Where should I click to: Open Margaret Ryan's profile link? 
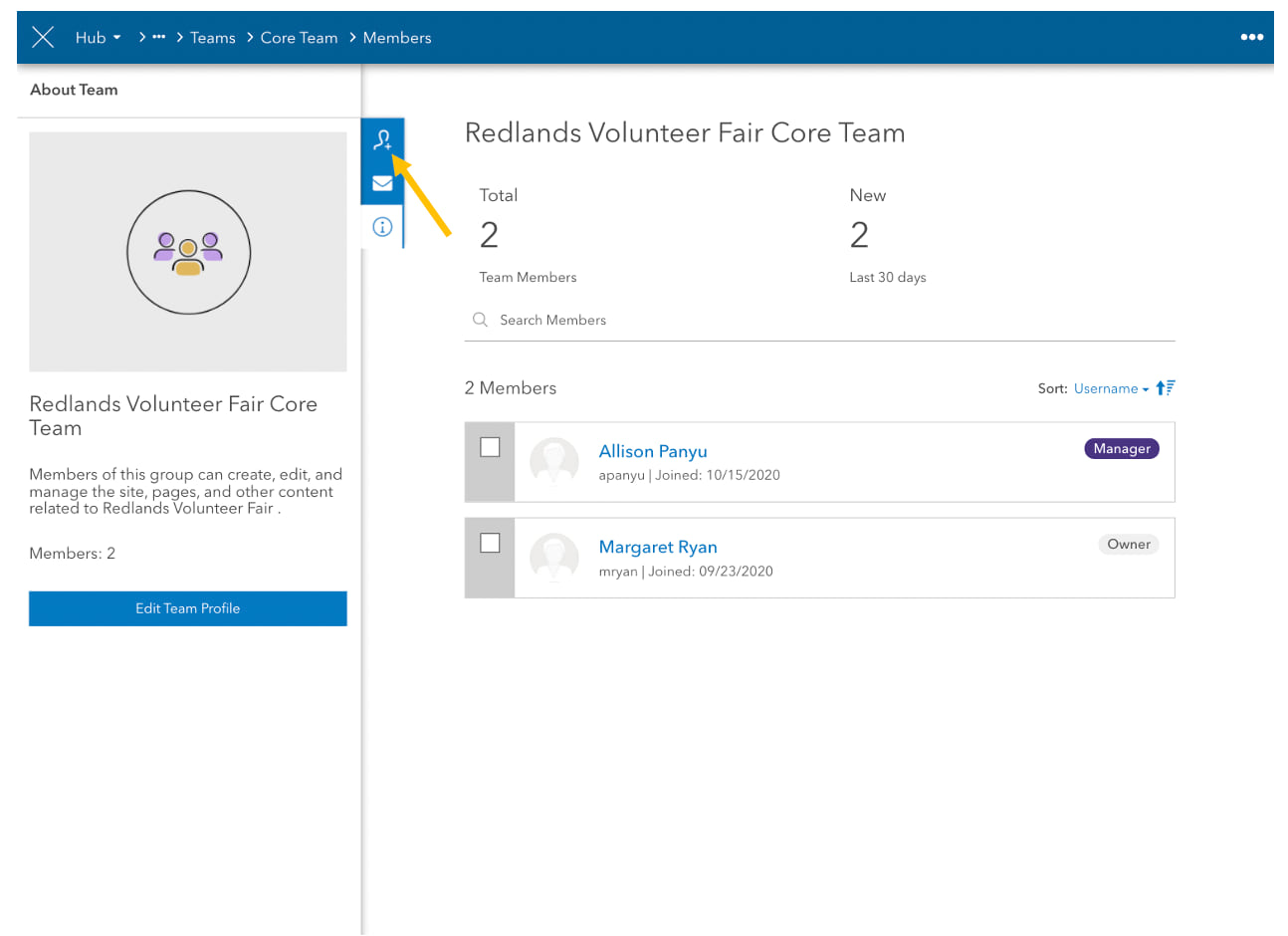click(658, 548)
